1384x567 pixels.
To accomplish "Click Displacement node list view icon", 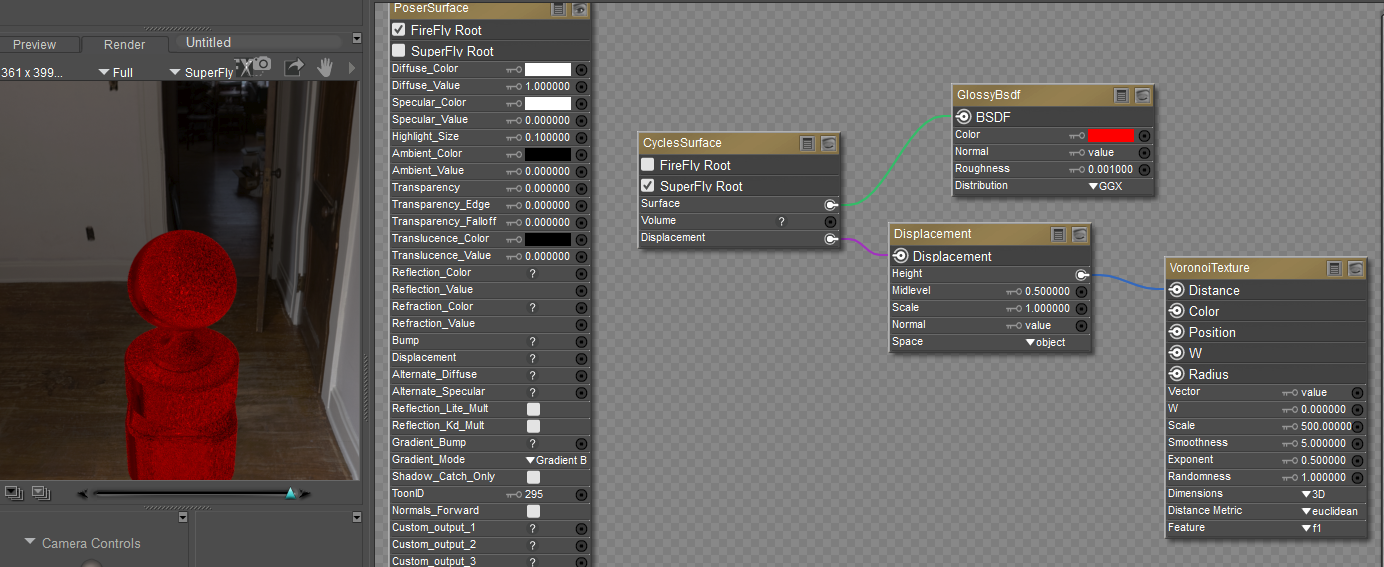I will click(1058, 234).
